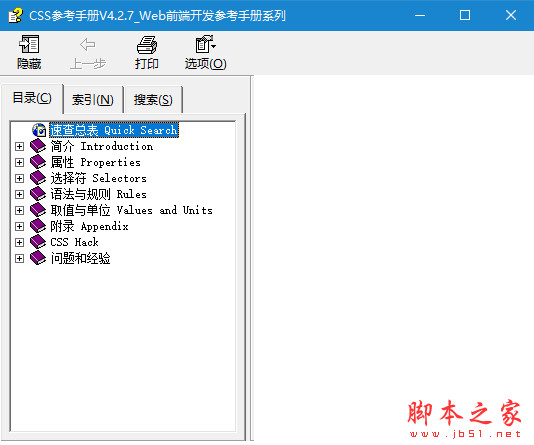
Task: Click the 隐藏 (Hide) toolbar icon
Action: click(x=29, y=44)
